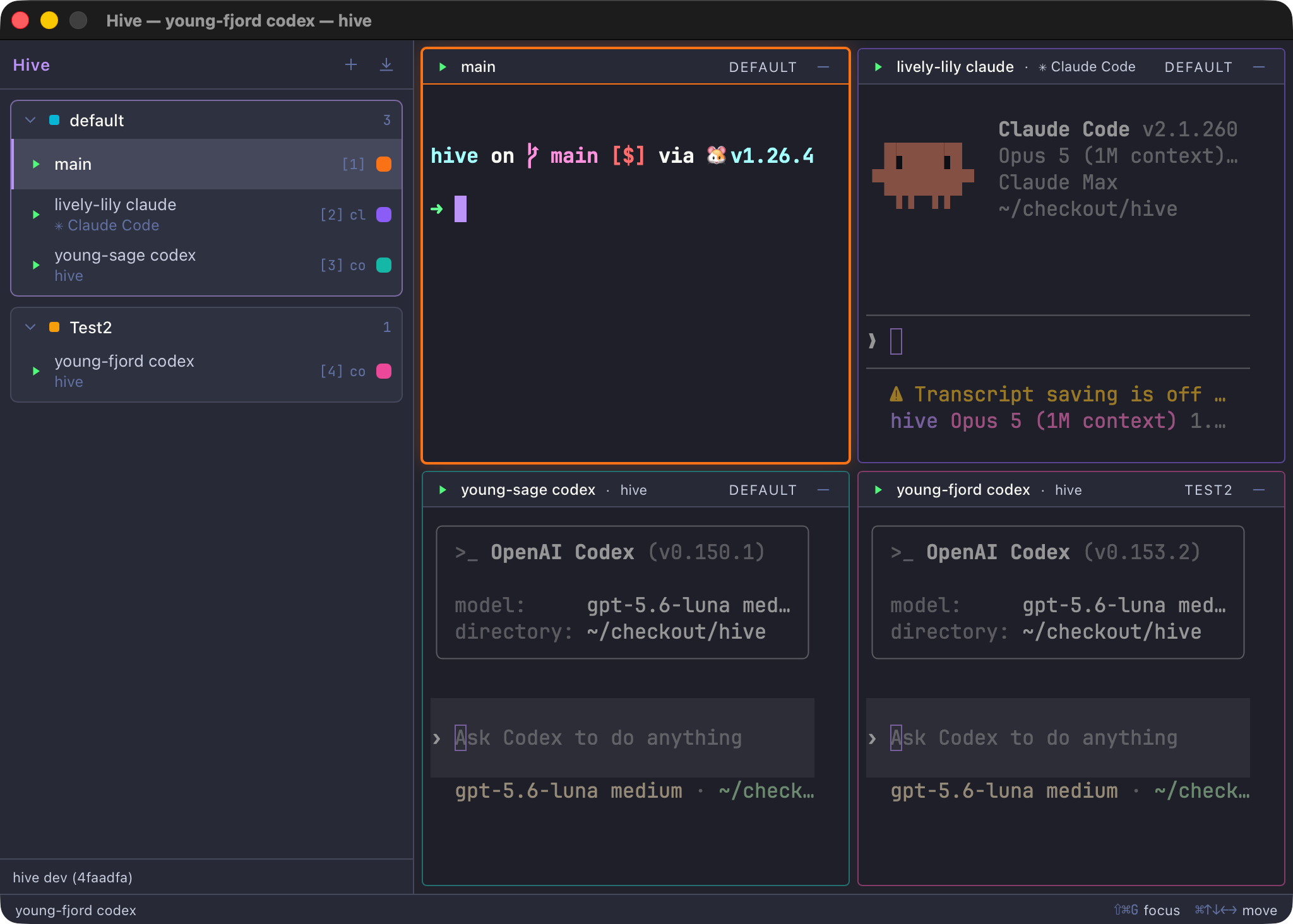Select young-fjord codex session in sidebar
The image size is (1293, 924).
pos(207,371)
